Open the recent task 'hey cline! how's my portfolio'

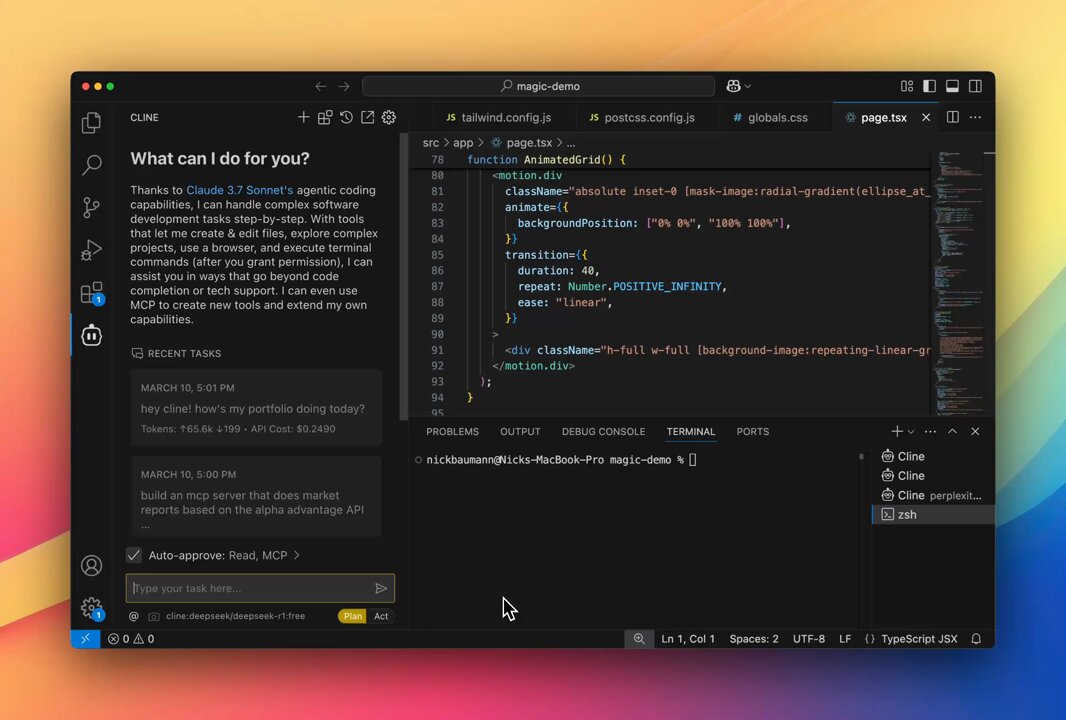256,407
